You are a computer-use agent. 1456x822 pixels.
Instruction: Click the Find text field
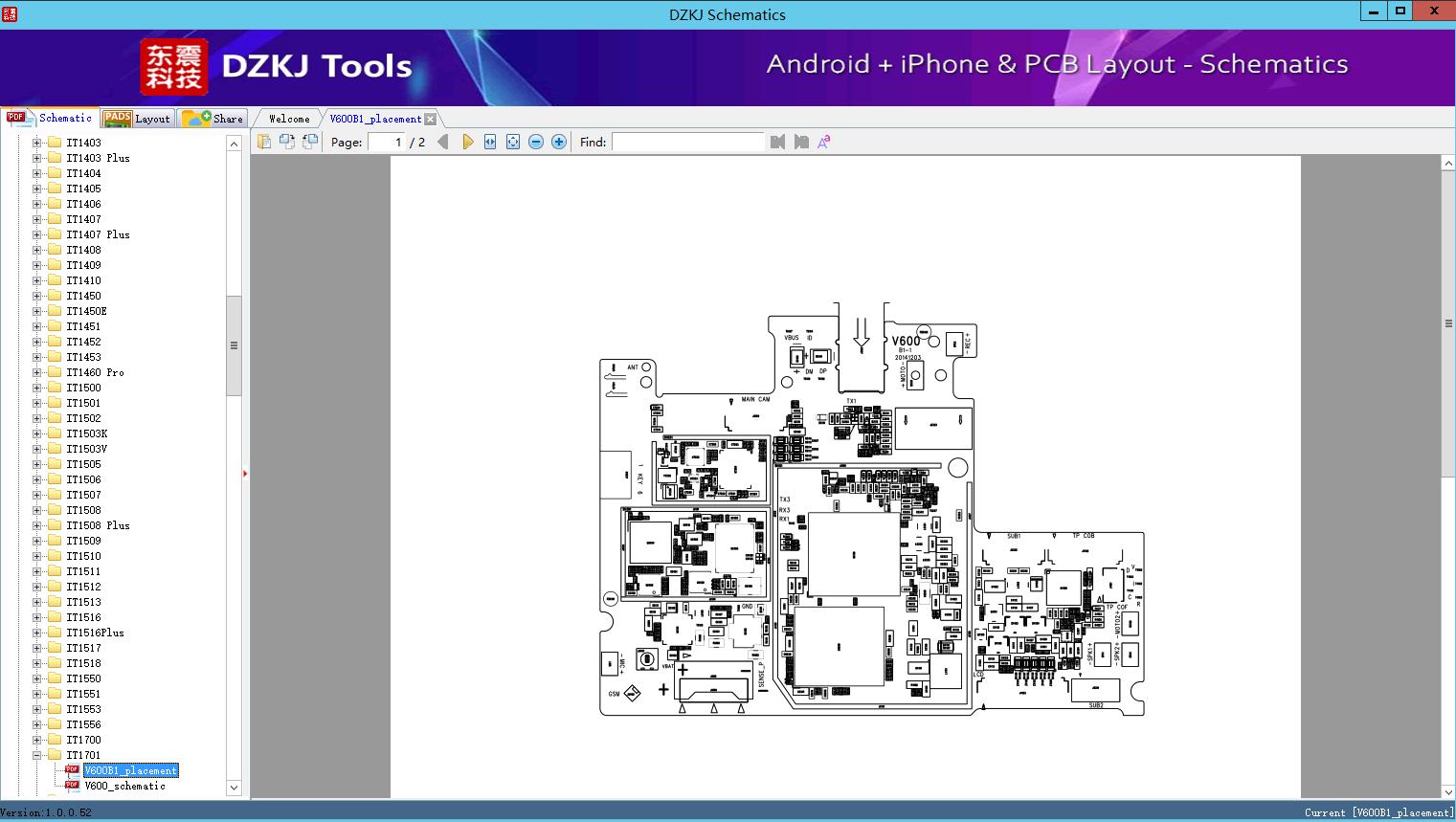pyautogui.click(x=687, y=142)
